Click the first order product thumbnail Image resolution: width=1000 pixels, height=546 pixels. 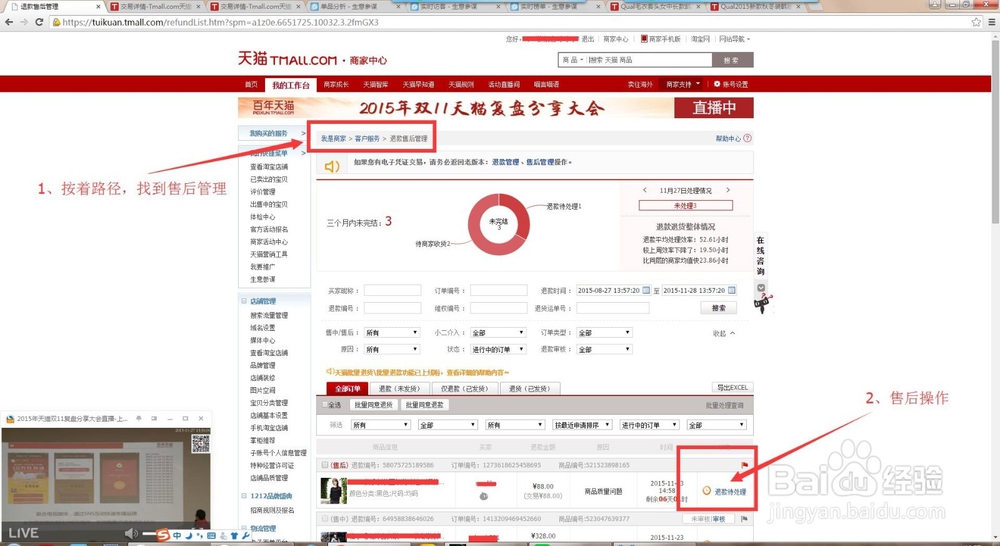[x=334, y=491]
